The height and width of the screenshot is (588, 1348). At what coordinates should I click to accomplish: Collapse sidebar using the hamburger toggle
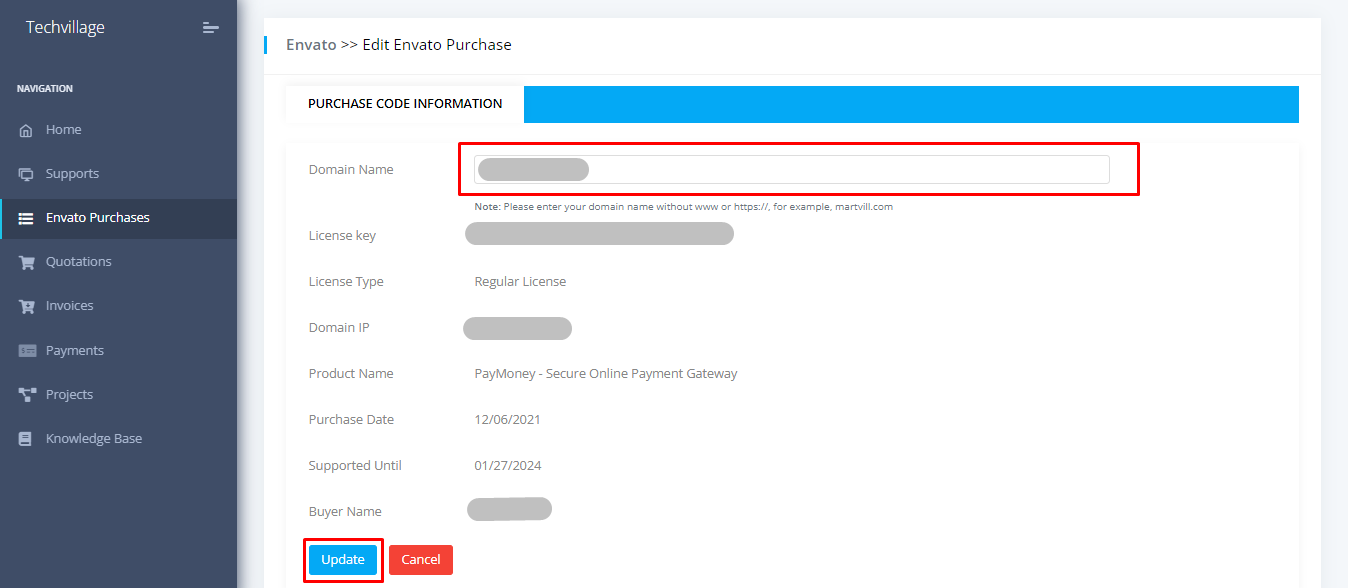210,28
